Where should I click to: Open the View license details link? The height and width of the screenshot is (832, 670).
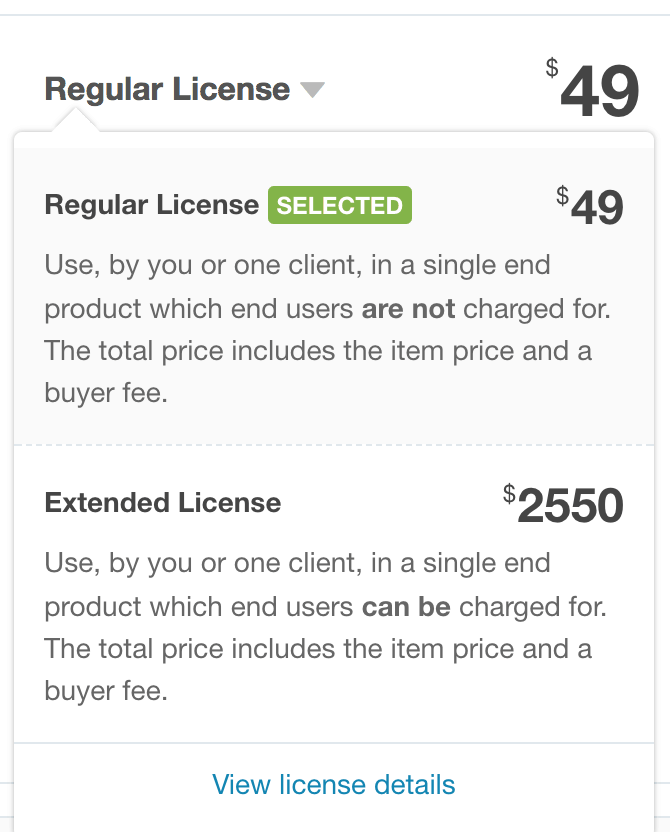click(334, 784)
